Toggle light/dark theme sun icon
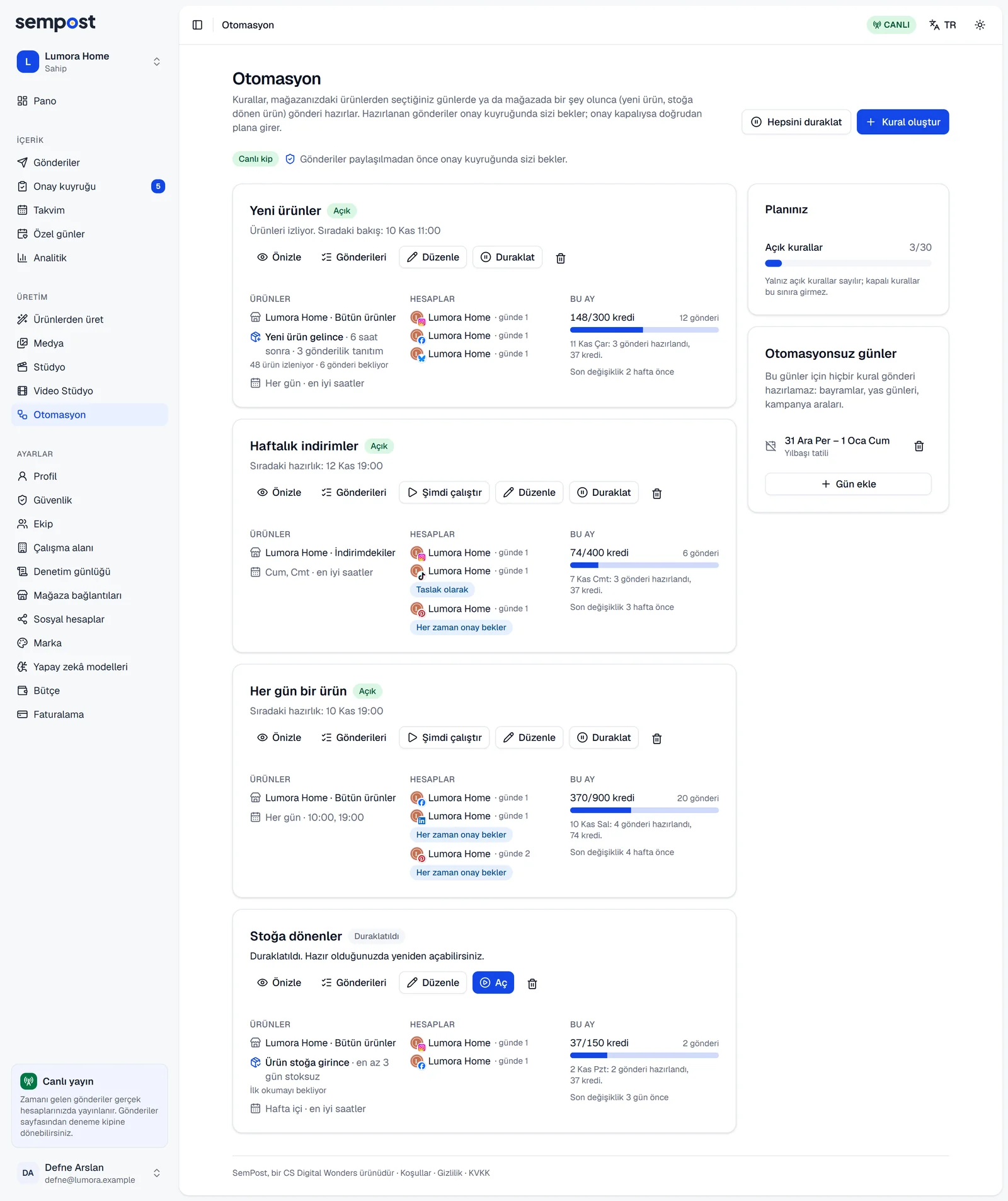 pyautogui.click(x=980, y=25)
